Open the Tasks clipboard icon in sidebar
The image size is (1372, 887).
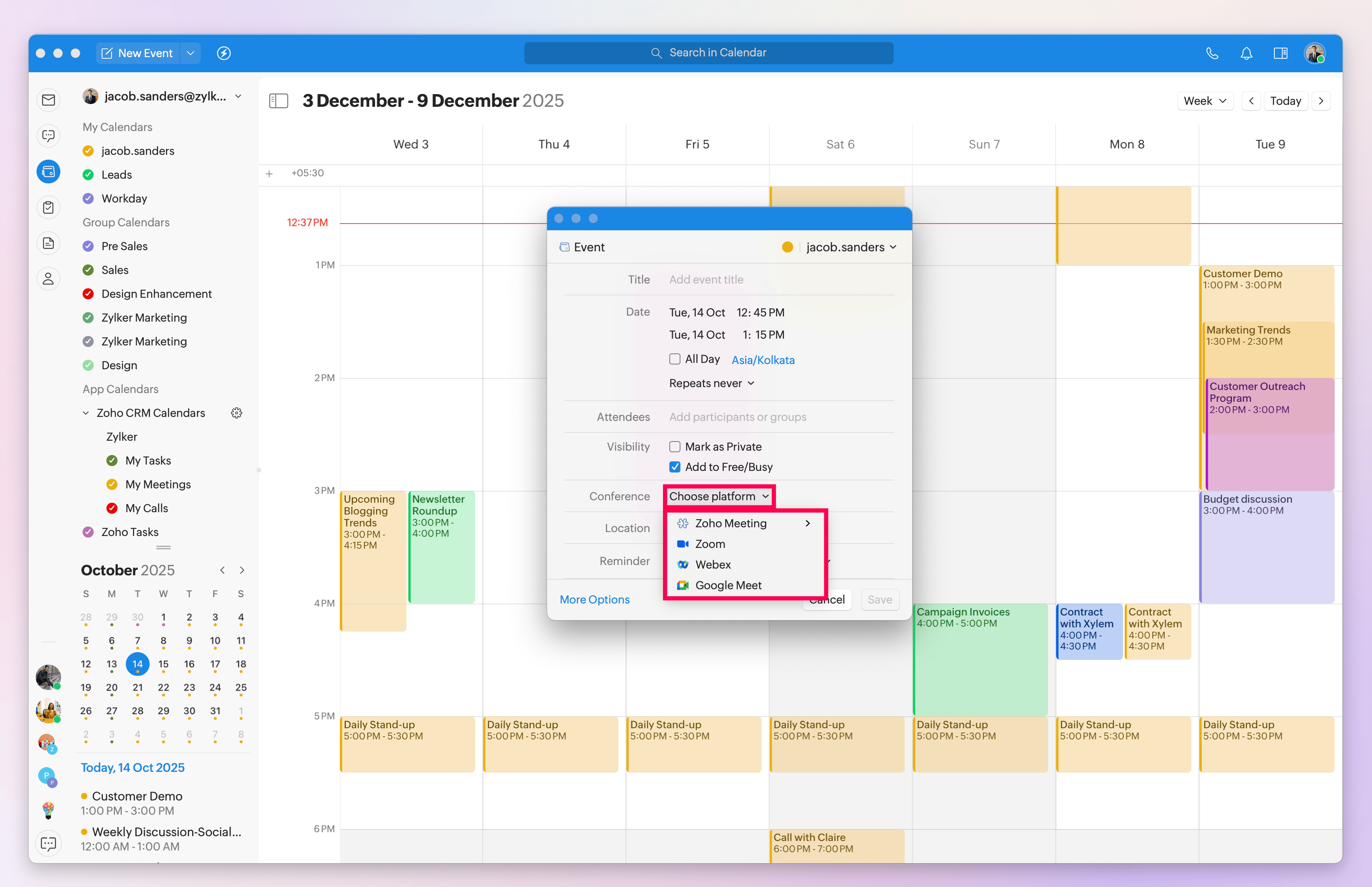point(48,207)
